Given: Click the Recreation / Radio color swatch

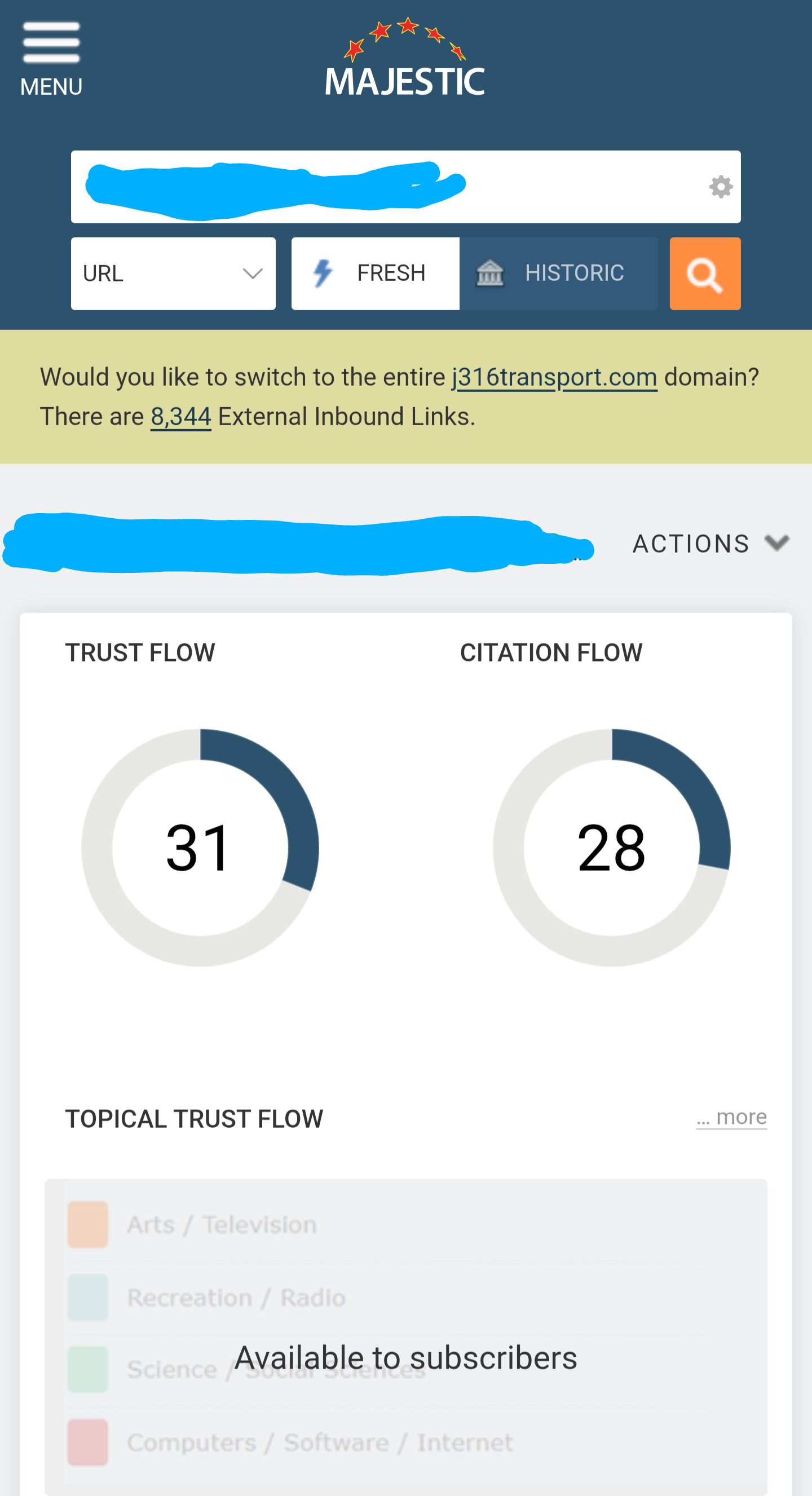Looking at the screenshot, I should pyautogui.click(x=88, y=1298).
